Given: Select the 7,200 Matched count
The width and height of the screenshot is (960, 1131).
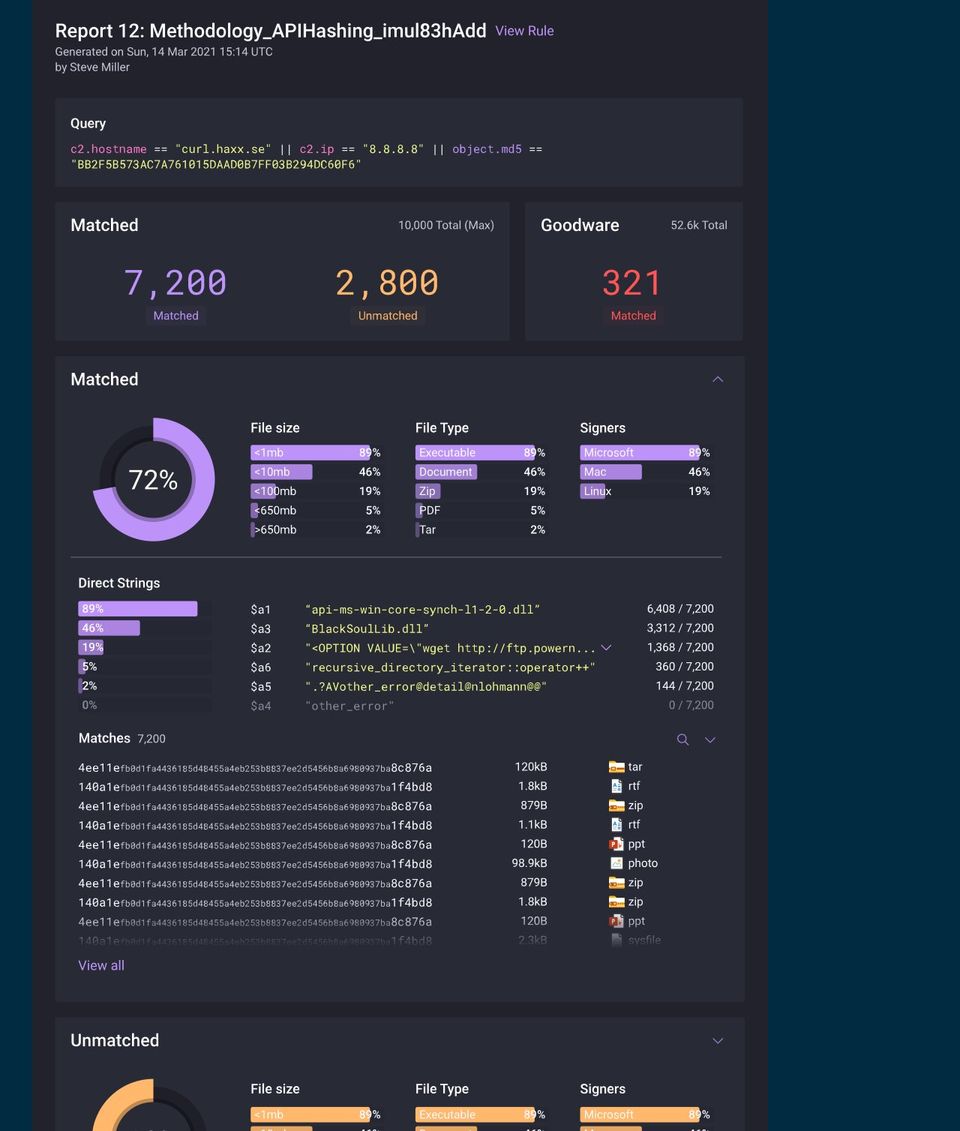Looking at the screenshot, I should click(175, 282).
